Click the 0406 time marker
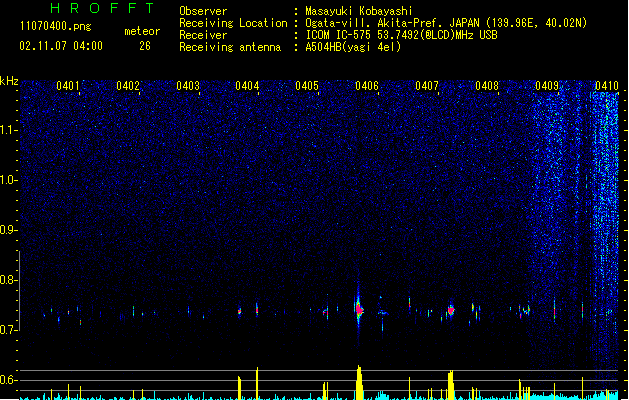 (x=367, y=86)
